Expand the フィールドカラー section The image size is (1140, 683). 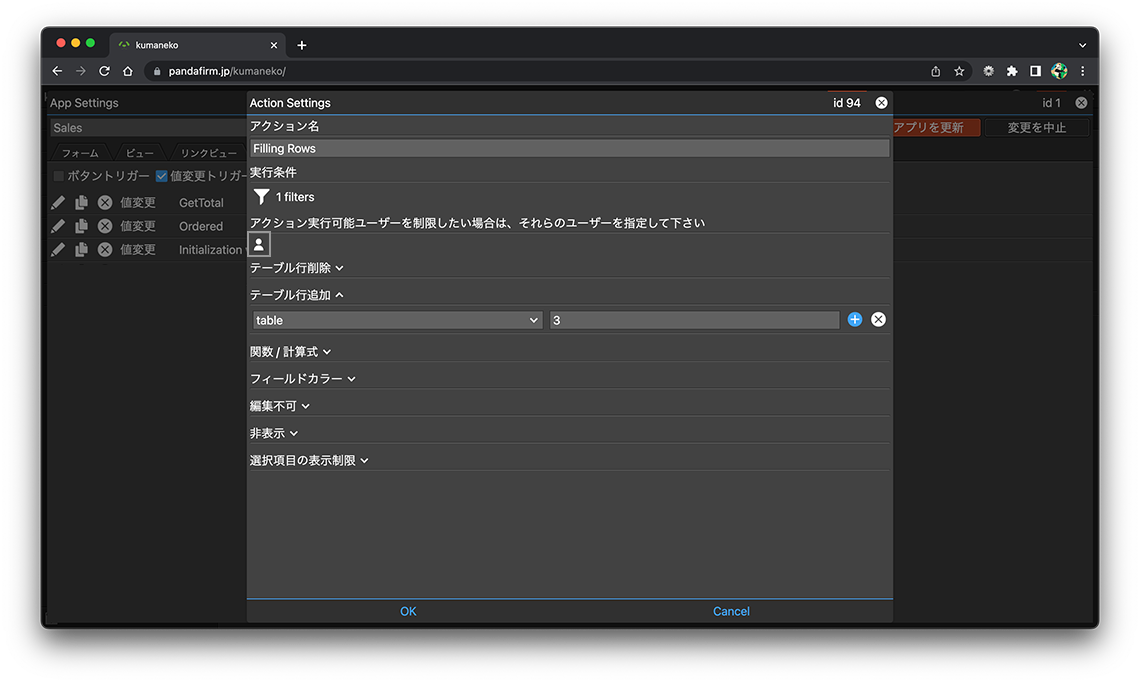pos(302,379)
